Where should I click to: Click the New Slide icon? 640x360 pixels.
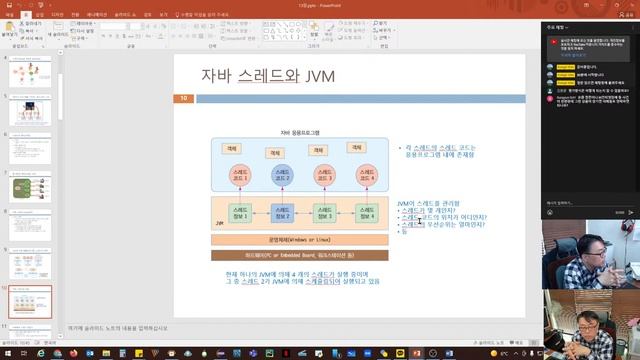[x=58, y=28]
